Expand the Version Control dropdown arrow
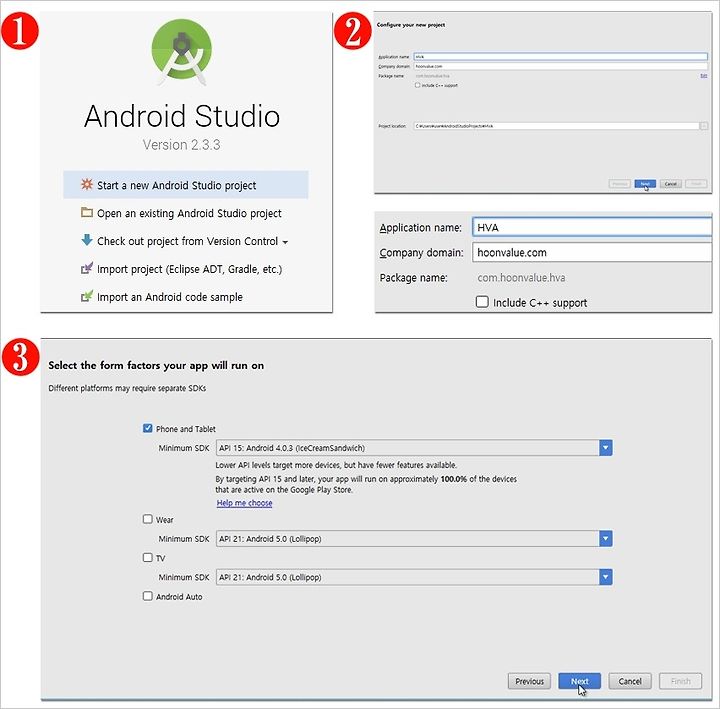 [x=285, y=242]
